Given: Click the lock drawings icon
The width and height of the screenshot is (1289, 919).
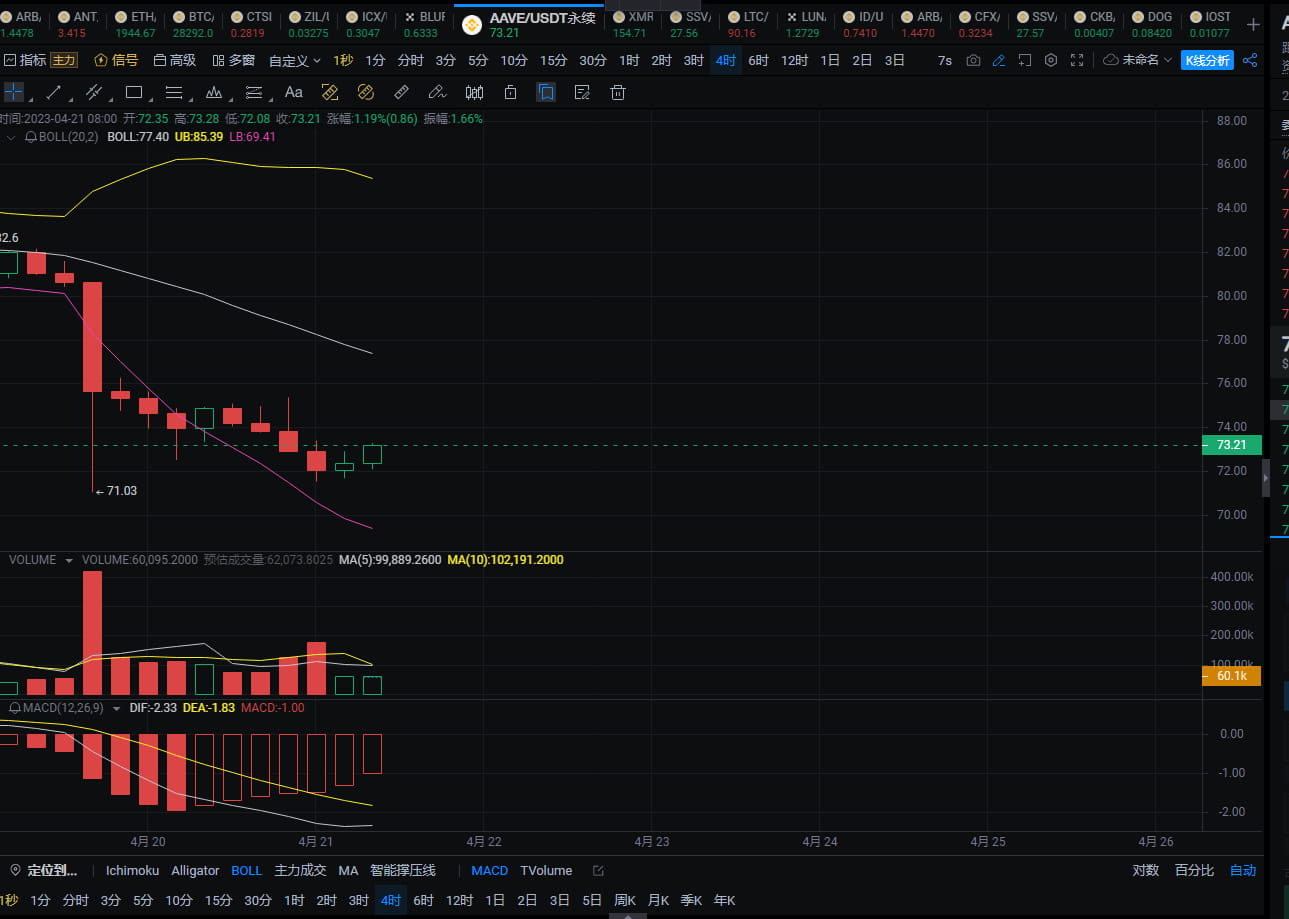Looking at the screenshot, I should 510,92.
